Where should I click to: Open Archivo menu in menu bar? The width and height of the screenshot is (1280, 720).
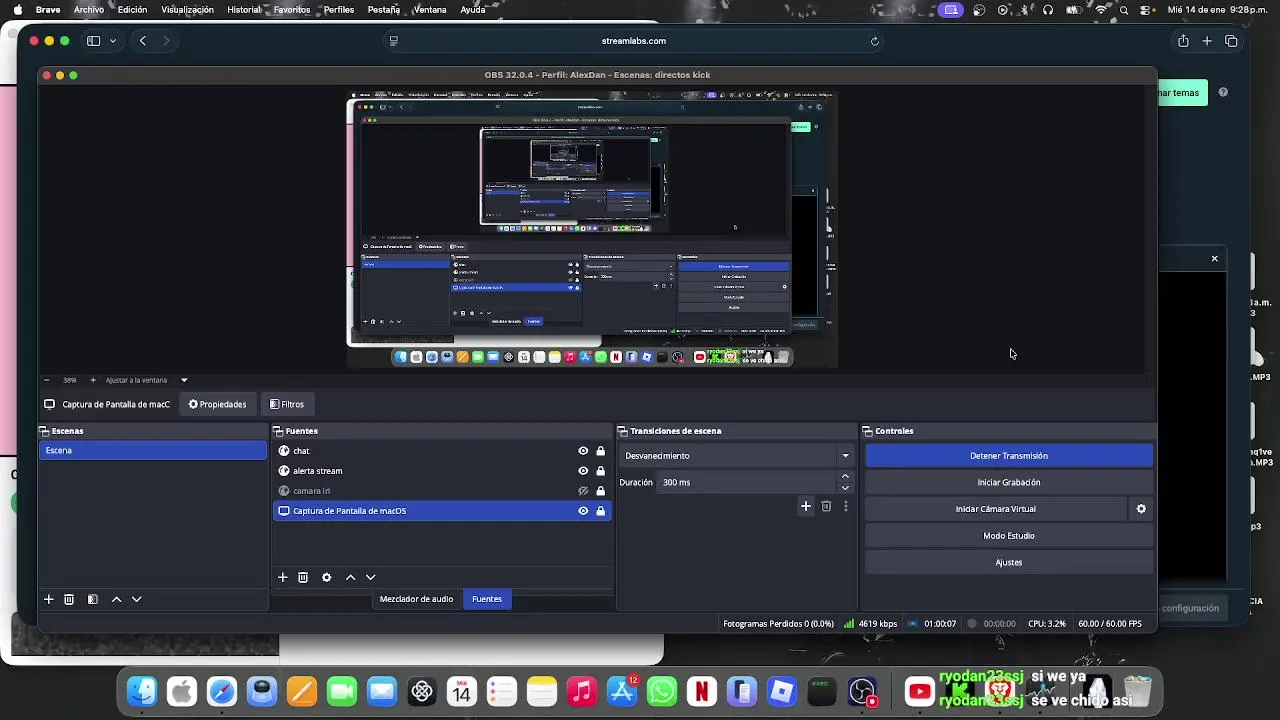[x=88, y=10]
